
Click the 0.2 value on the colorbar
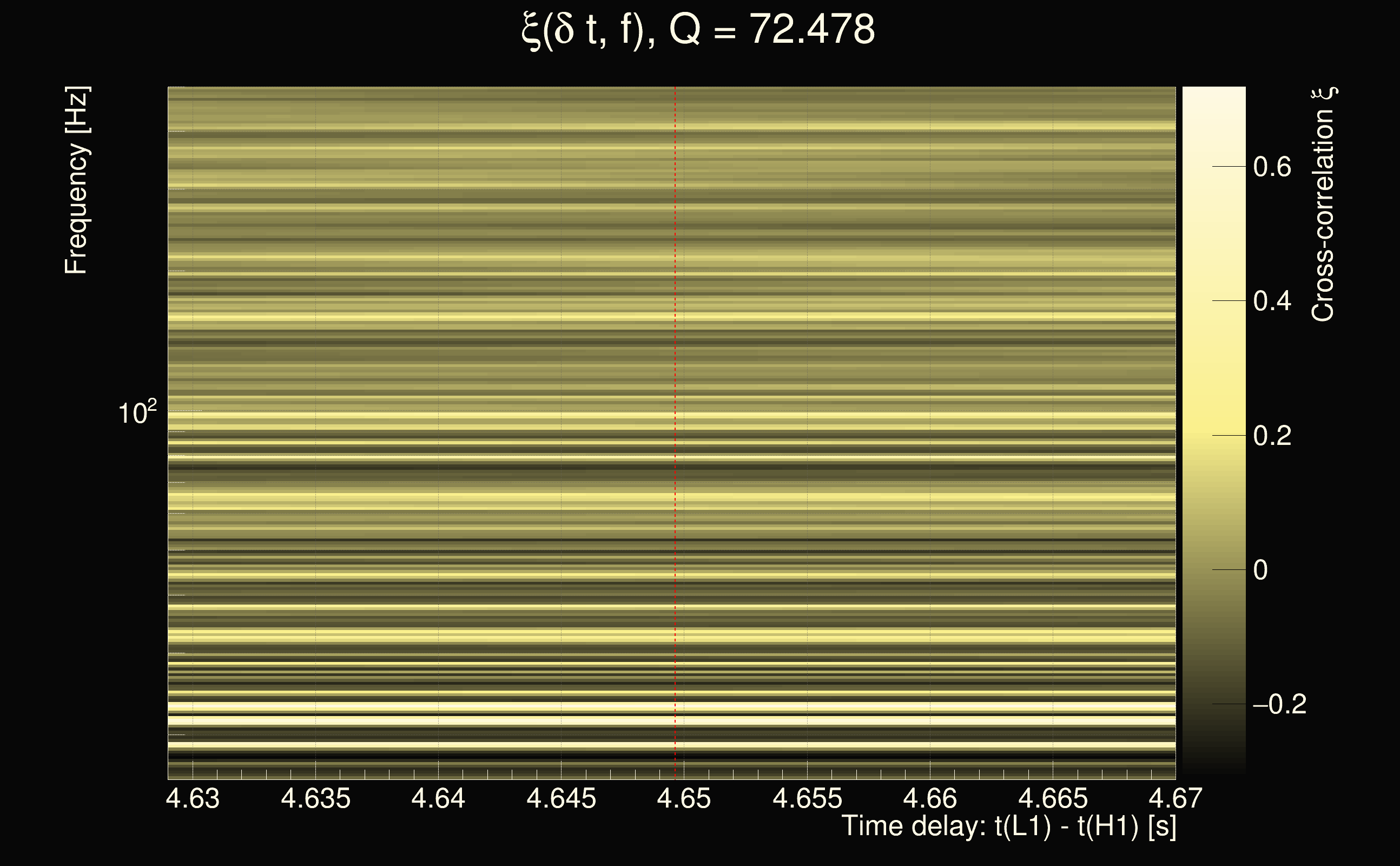point(1272,436)
